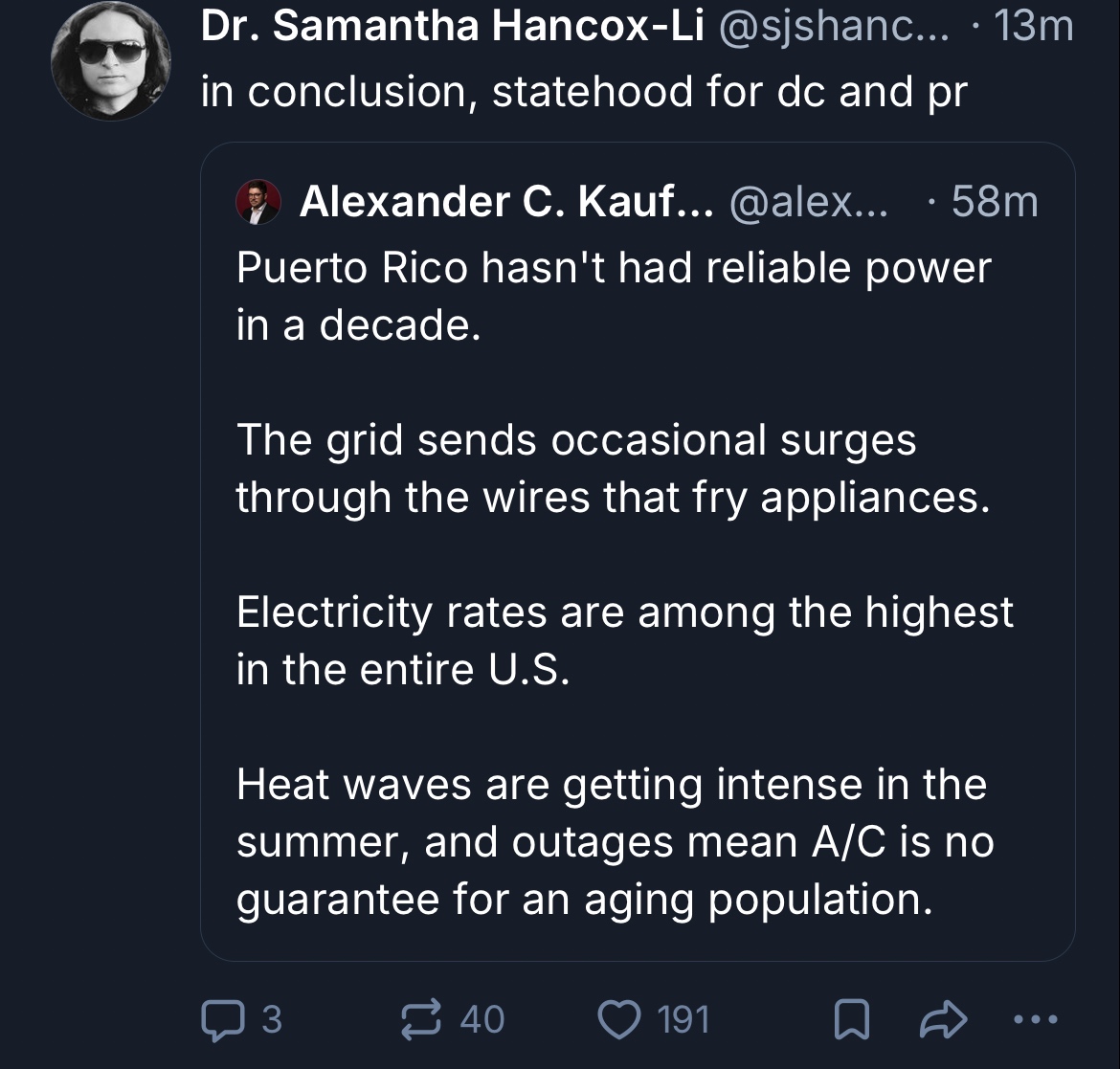Screen dimensions: 1120x1069
Task: Click the reply speech bubble icon
Action: tap(221, 1018)
